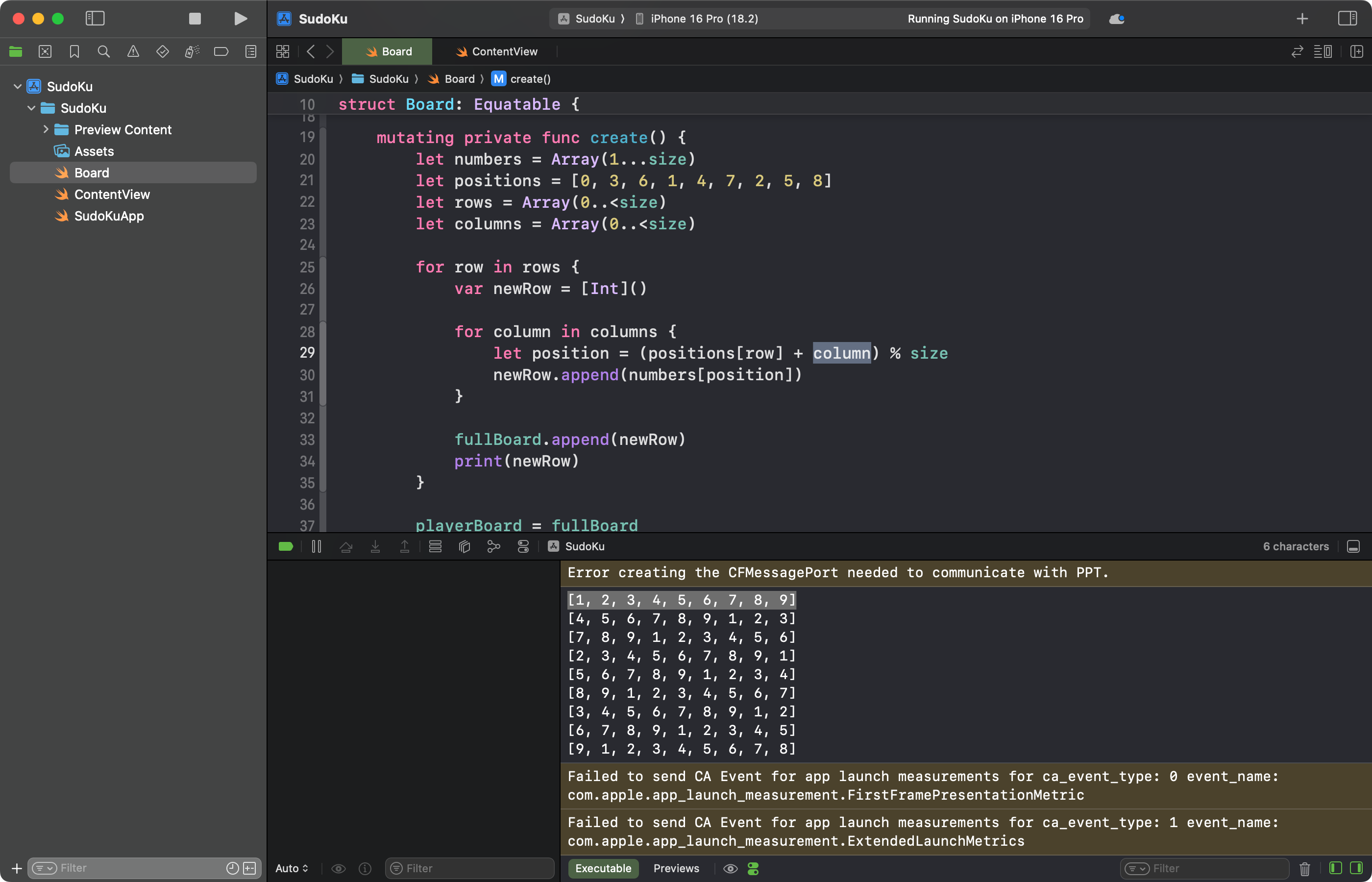Add a new file with plus button
This screenshot has width=1372, height=882.
17,868
